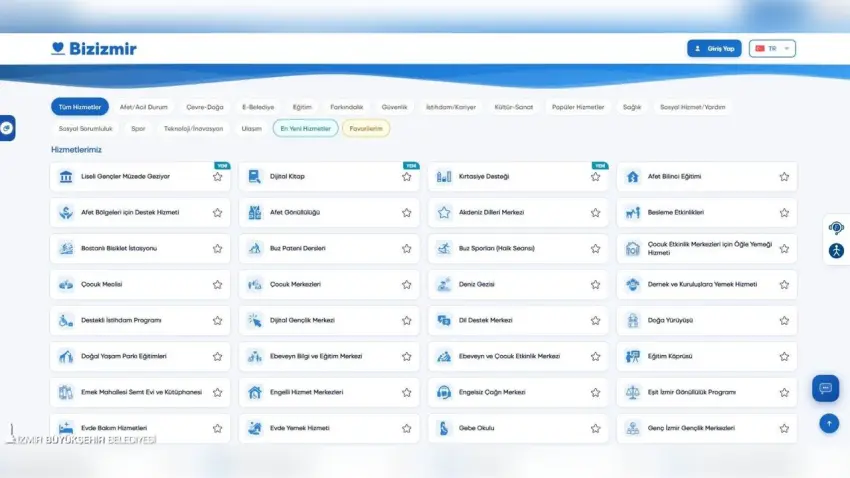
Task: Show En Yeni Hizmetler
Action: coord(305,128)
